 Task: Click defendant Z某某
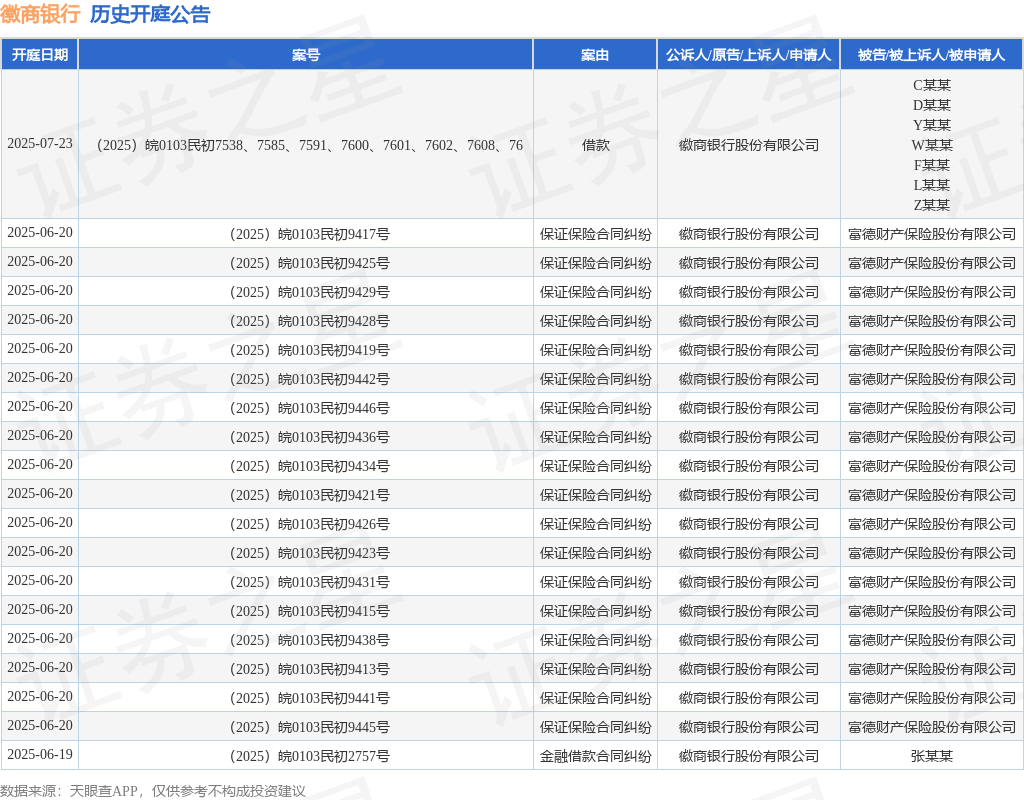[x=932, y=205]
